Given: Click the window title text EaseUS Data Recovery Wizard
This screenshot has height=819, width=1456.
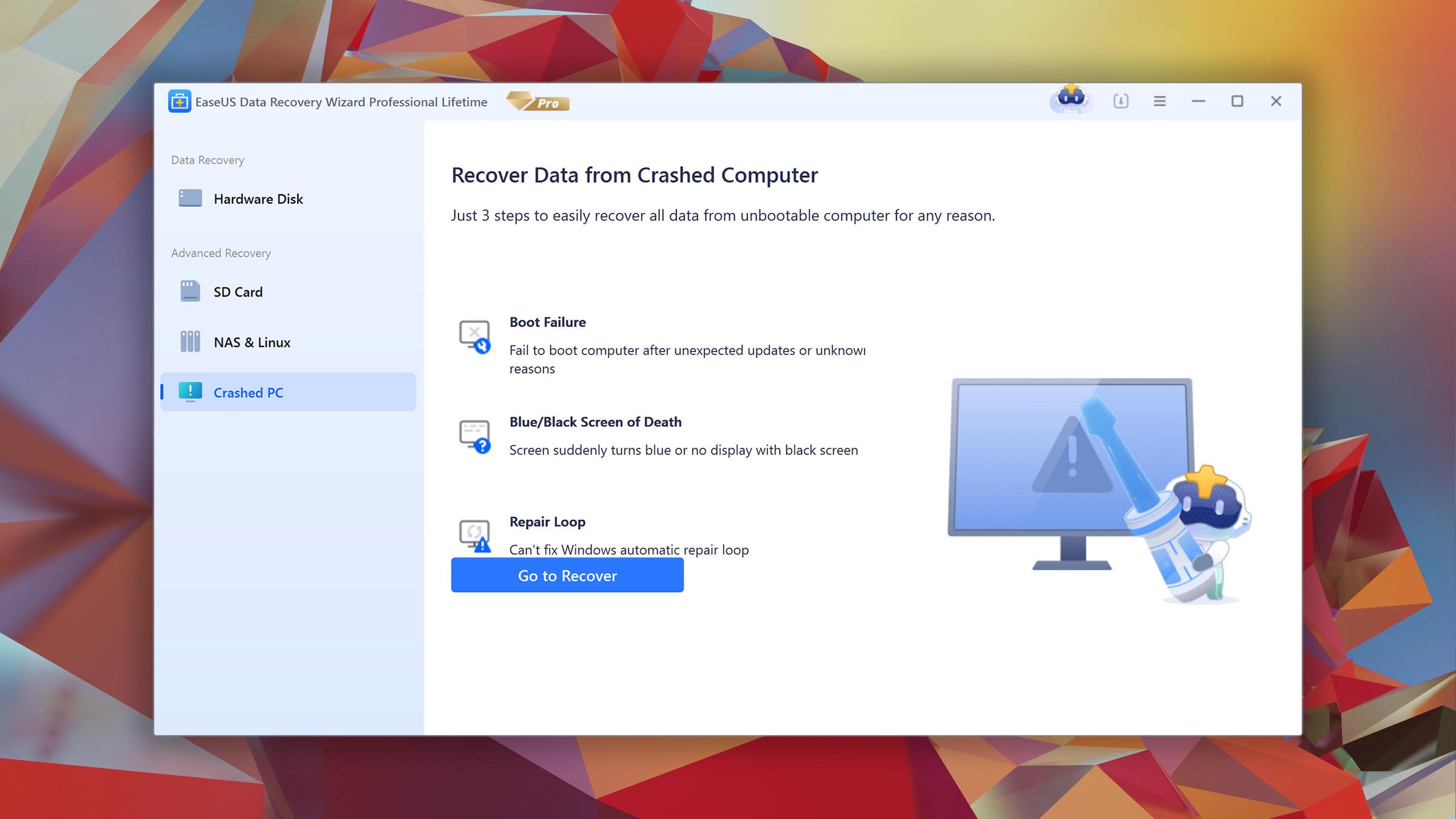Looking at the screenshot, I should pos(341,102).
